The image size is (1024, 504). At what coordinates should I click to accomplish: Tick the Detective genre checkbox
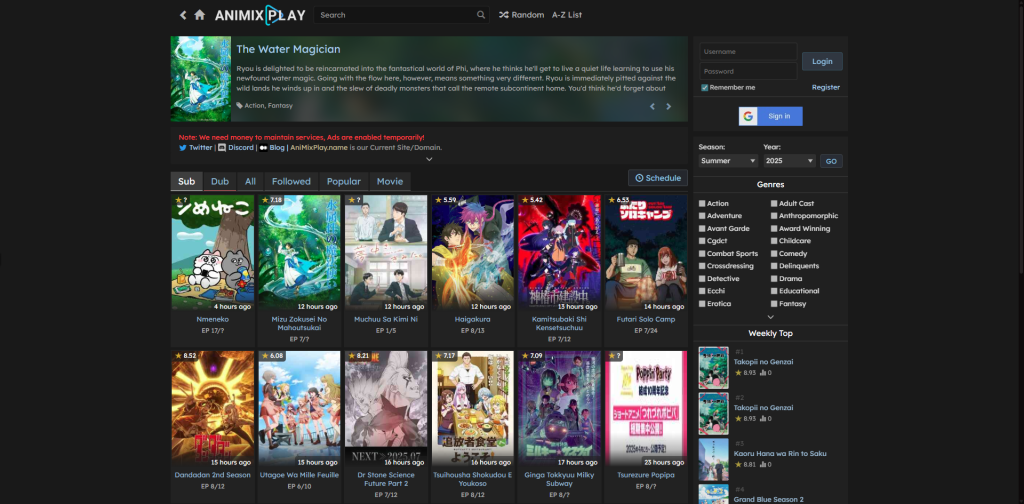pos(702,279)
